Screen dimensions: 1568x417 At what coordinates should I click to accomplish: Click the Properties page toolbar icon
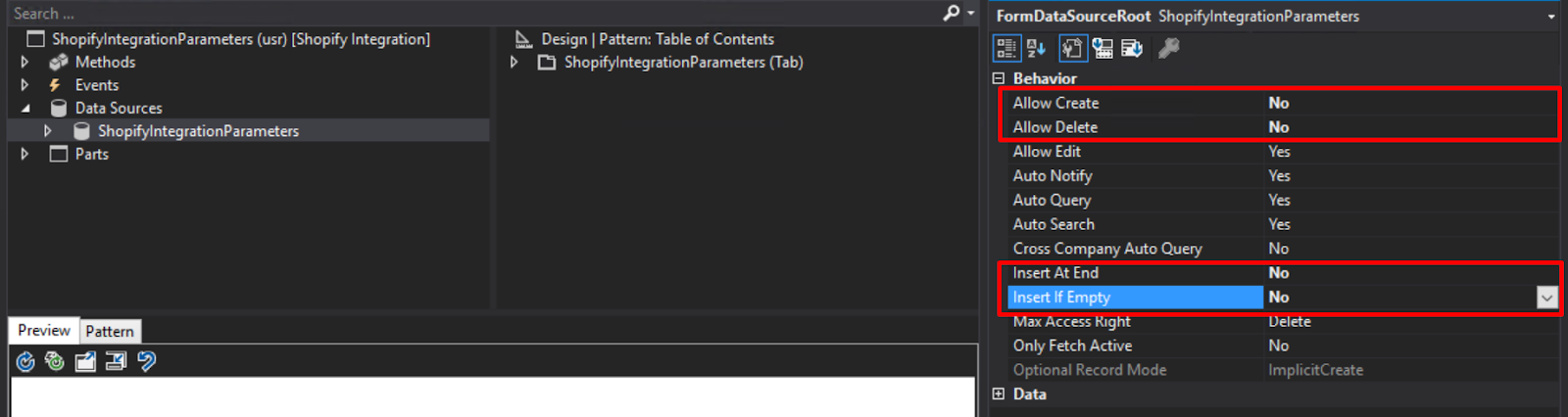point(1073,48)
